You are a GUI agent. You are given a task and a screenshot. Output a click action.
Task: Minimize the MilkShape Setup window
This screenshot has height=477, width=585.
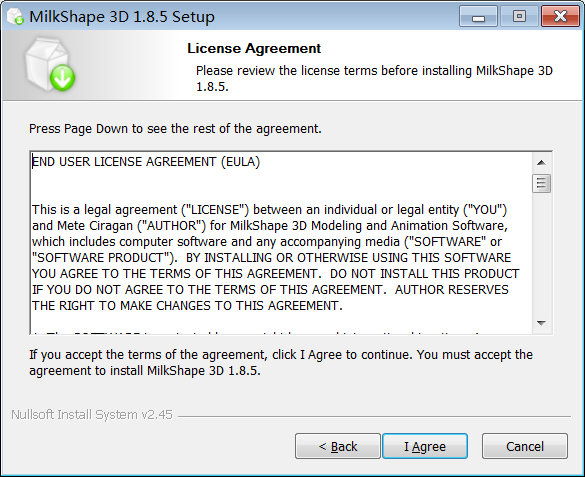pyautogui.click(x=478, y=17)
